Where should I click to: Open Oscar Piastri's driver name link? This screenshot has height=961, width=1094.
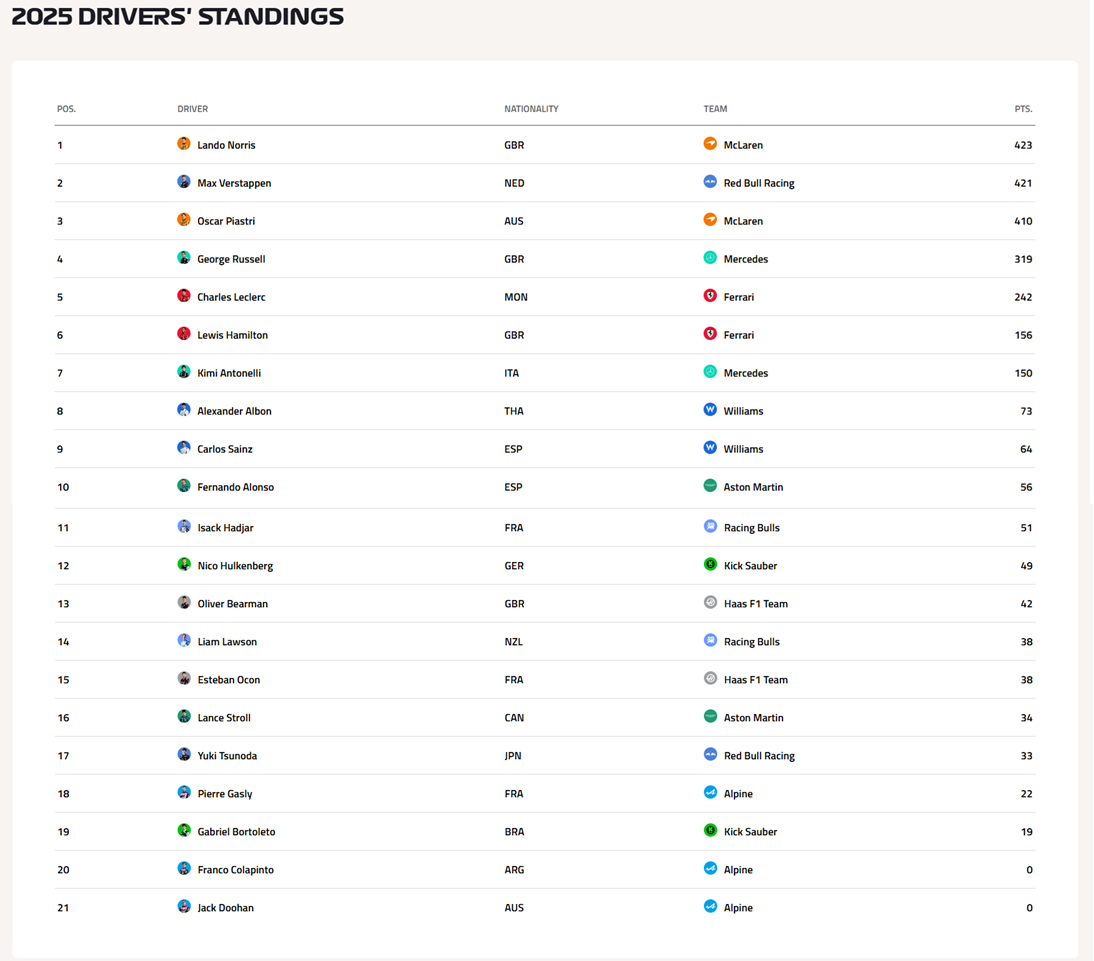pyautogui.click(x=226, y=221)
